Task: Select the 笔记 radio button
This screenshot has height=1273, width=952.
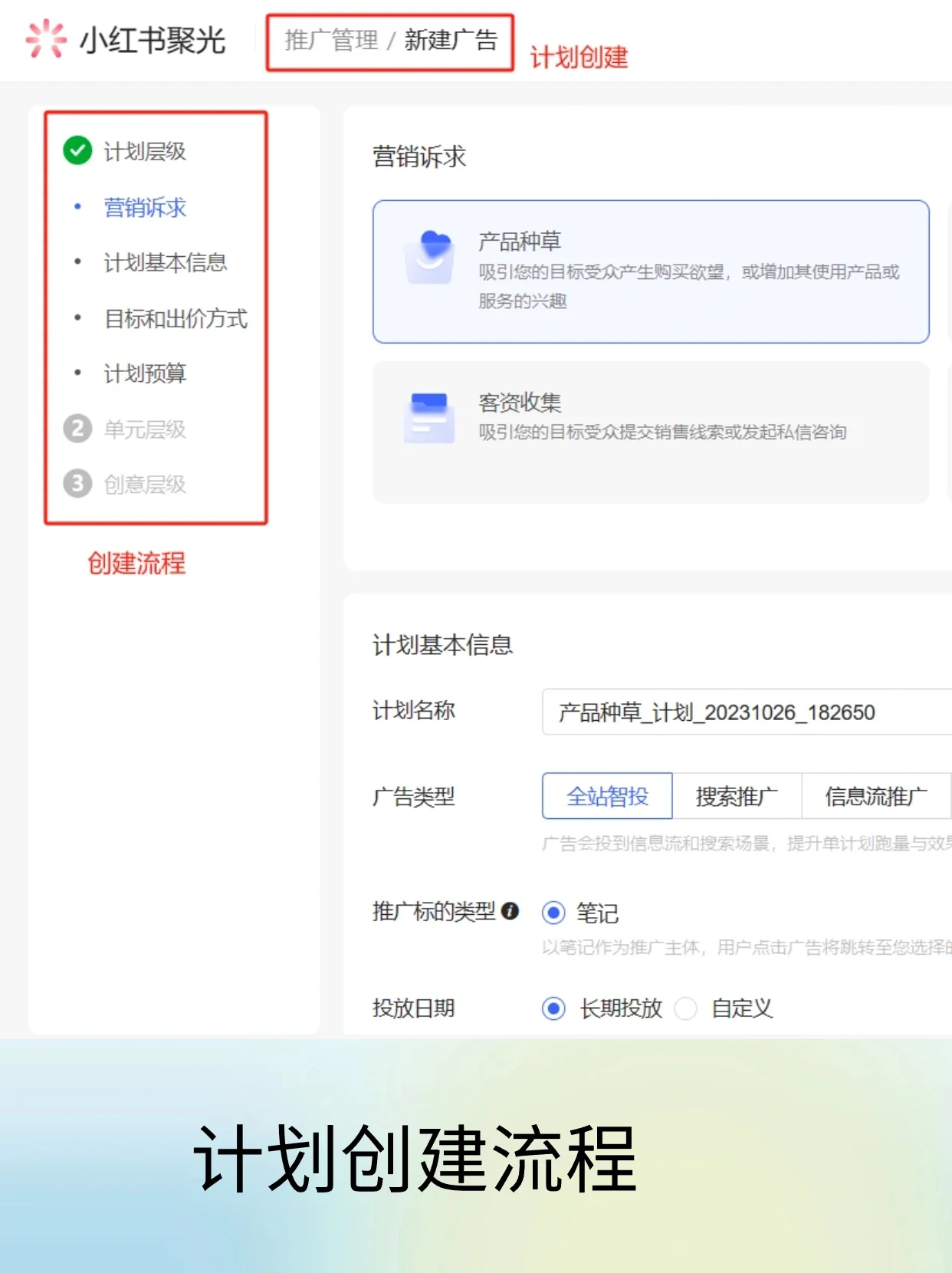Action: click(553, 913)
